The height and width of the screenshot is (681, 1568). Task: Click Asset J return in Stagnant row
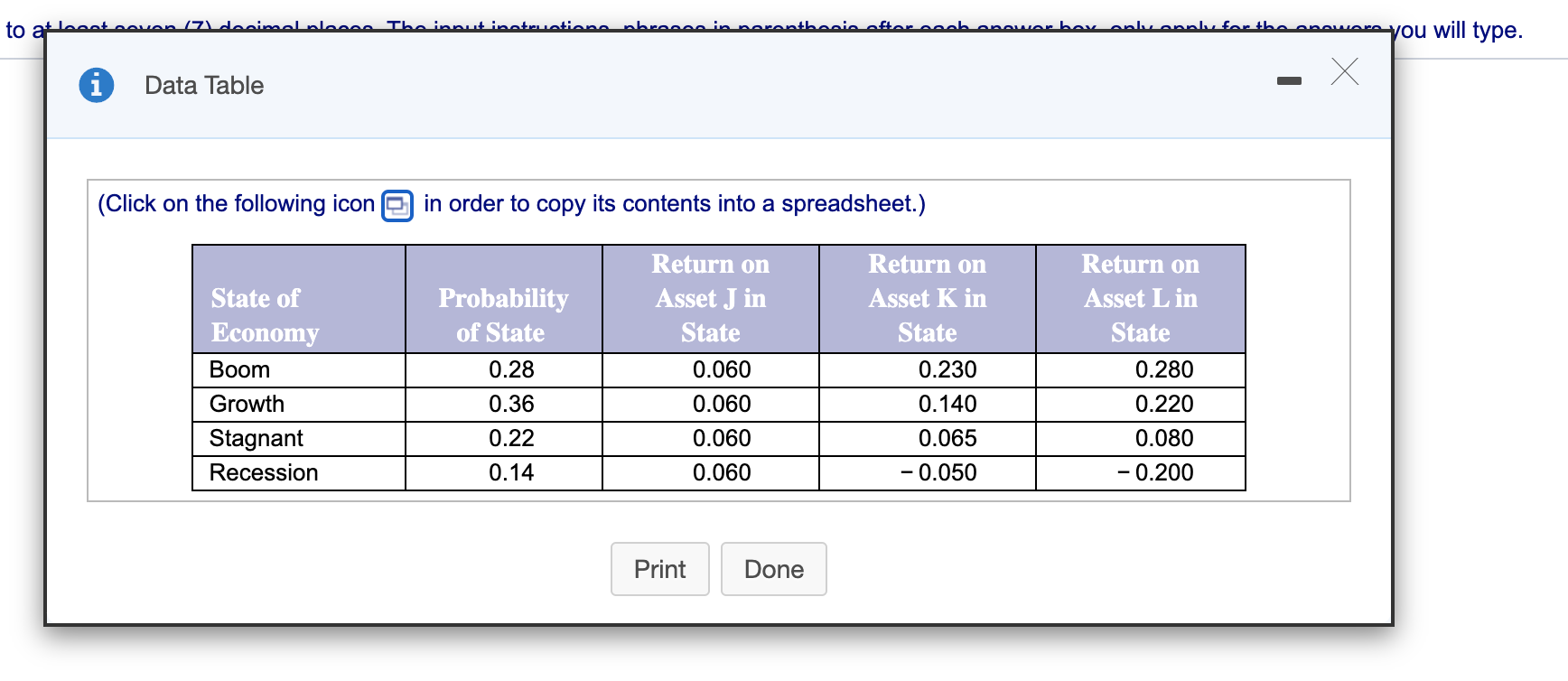tap(722, 439)
